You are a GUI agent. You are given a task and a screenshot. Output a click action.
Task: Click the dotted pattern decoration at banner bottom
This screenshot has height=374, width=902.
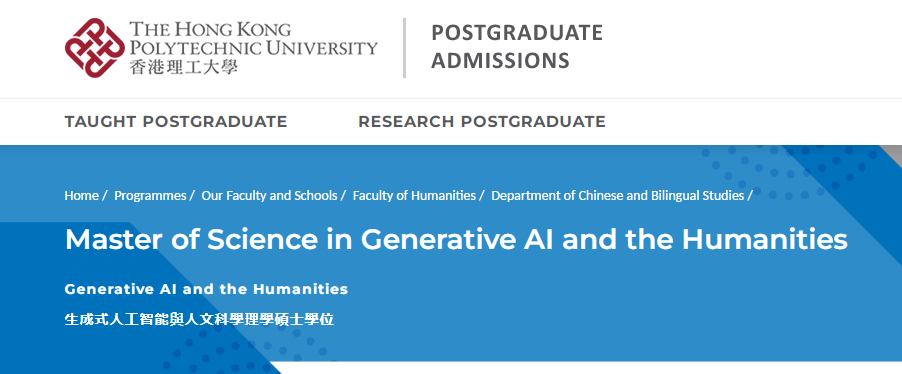[x=242, y=351]
